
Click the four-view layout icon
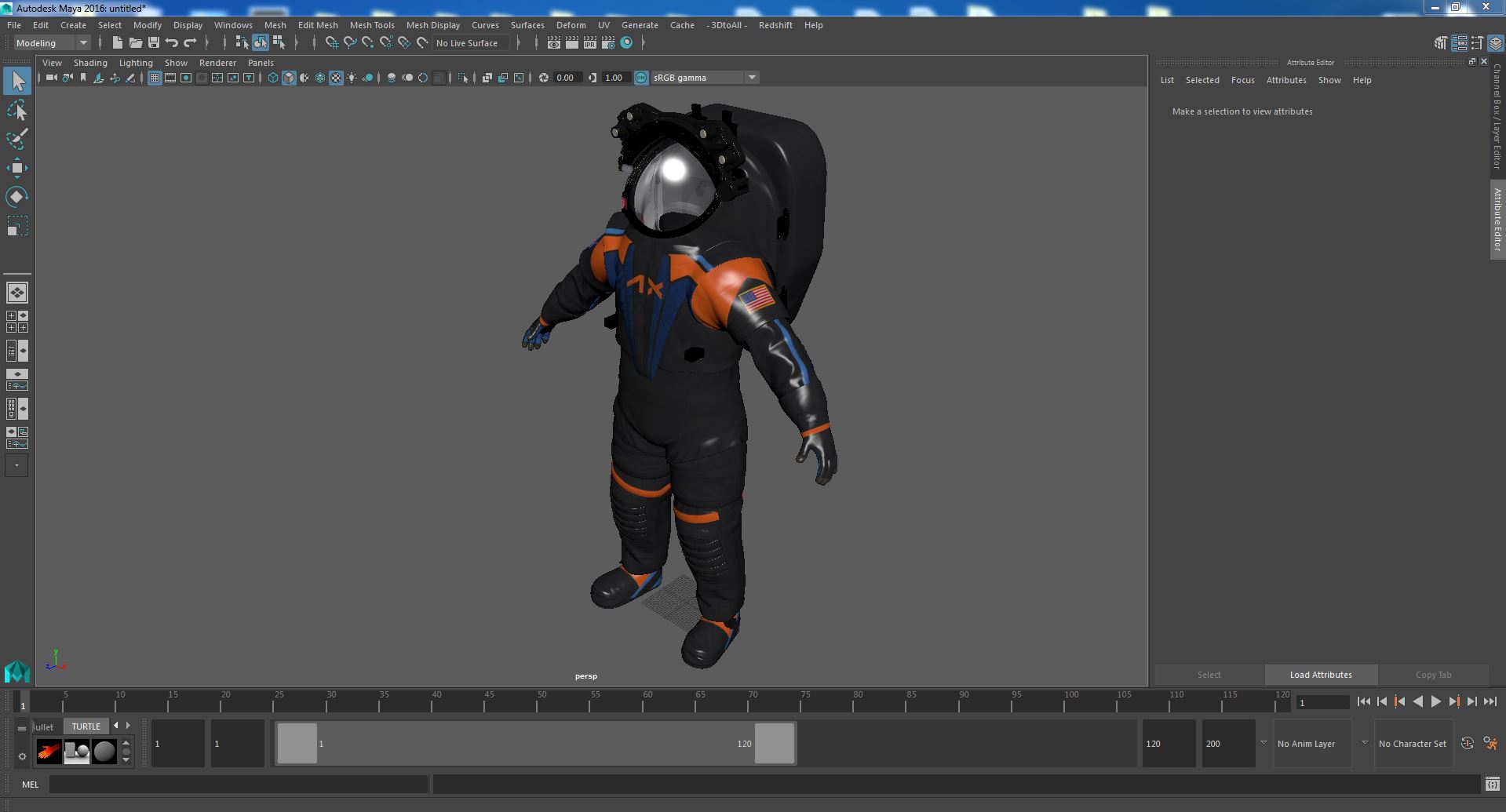point(17,322)
